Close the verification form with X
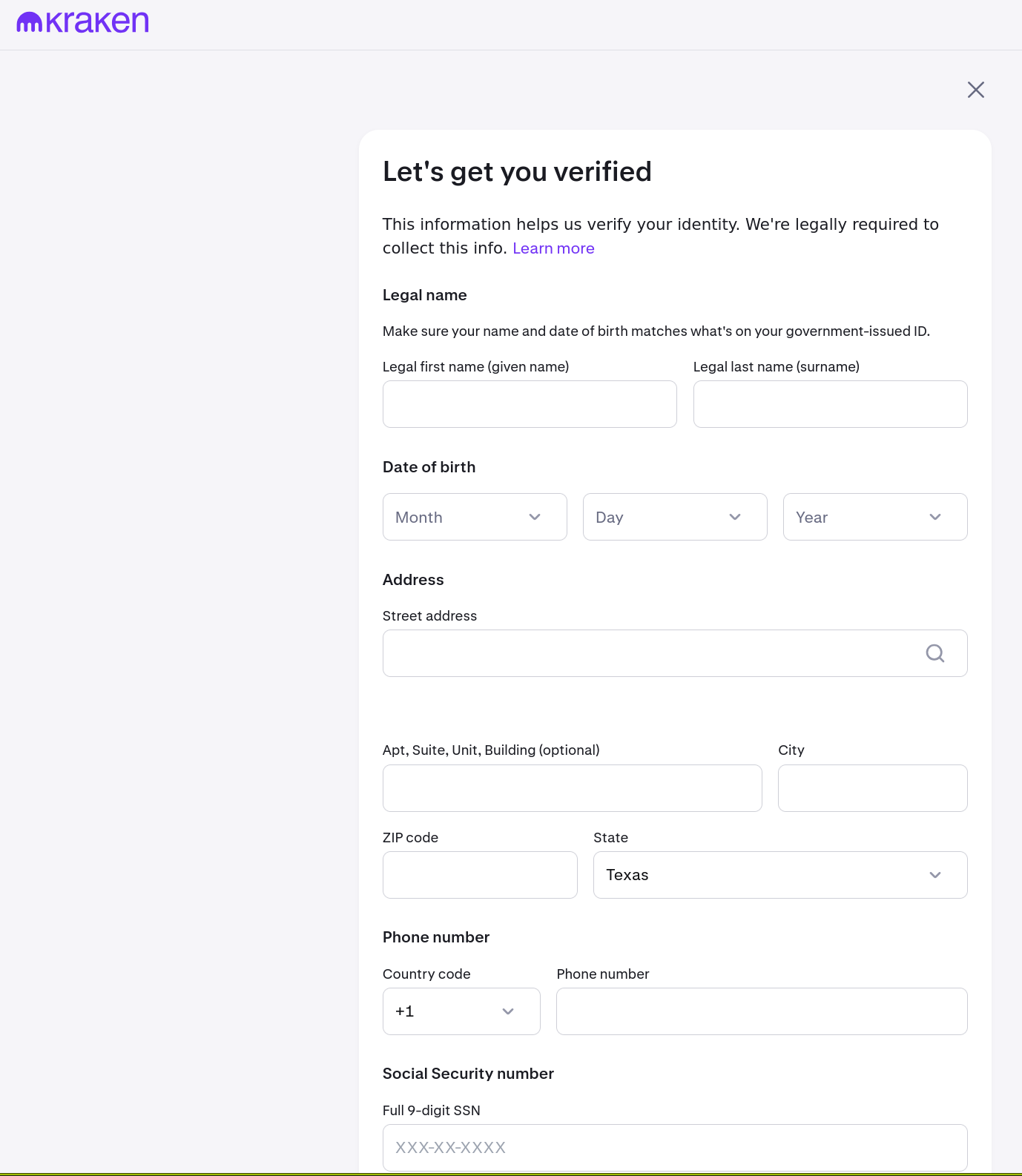This screenshot has height=1176, width=1022. (975, 90)
